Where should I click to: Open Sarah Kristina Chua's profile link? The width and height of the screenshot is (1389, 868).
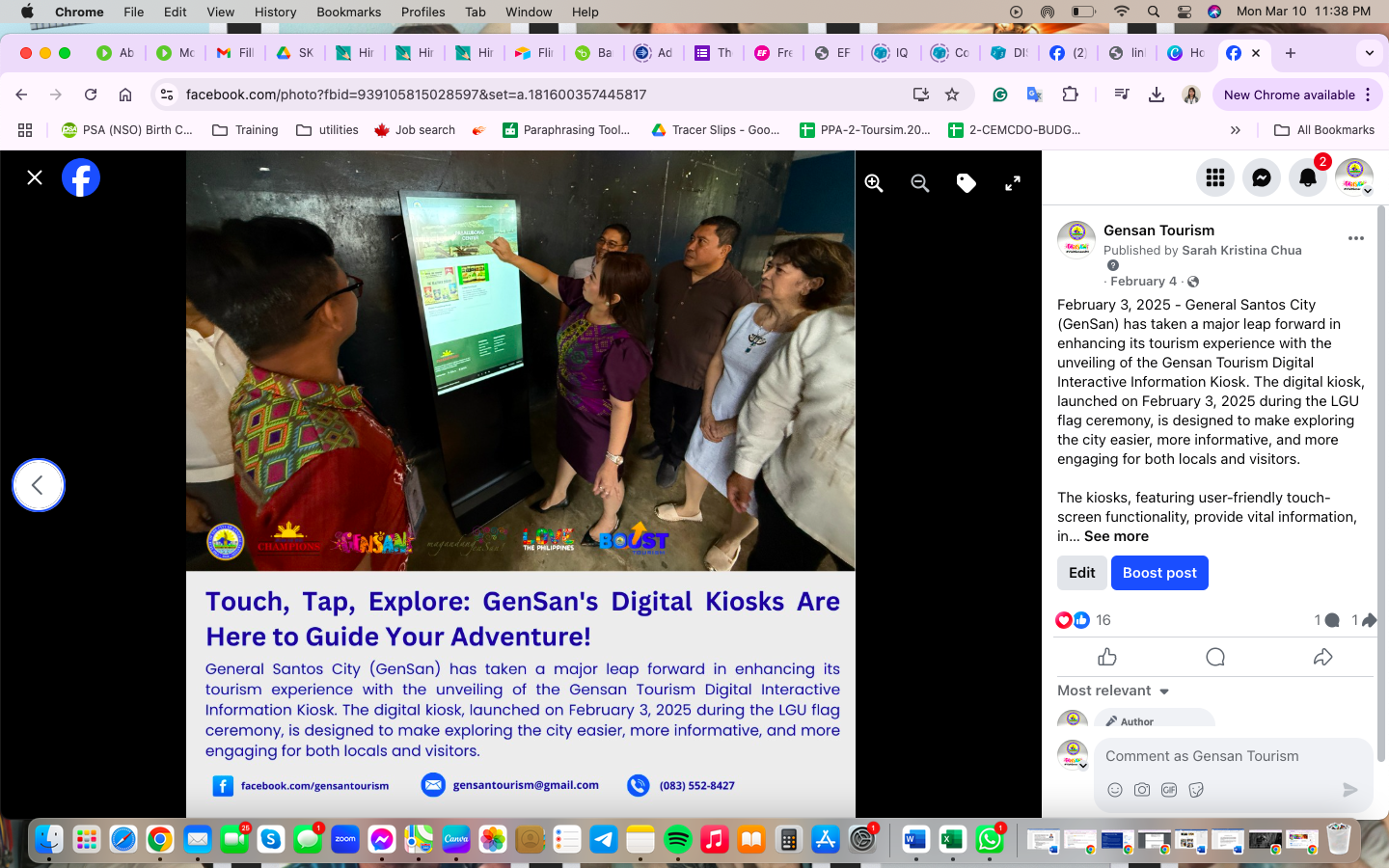pyautogui.click(x=1241, y=250)
